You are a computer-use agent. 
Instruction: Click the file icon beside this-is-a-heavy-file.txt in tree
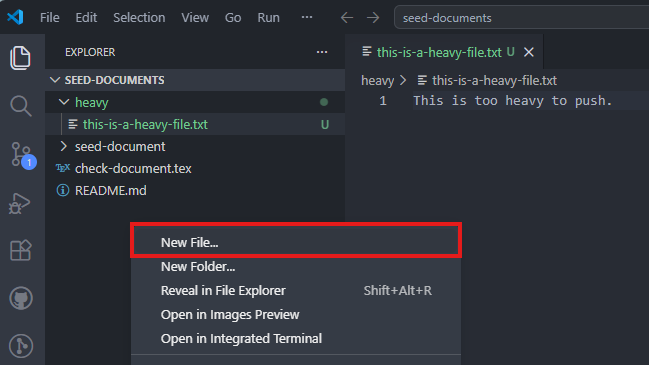(73, 124)
